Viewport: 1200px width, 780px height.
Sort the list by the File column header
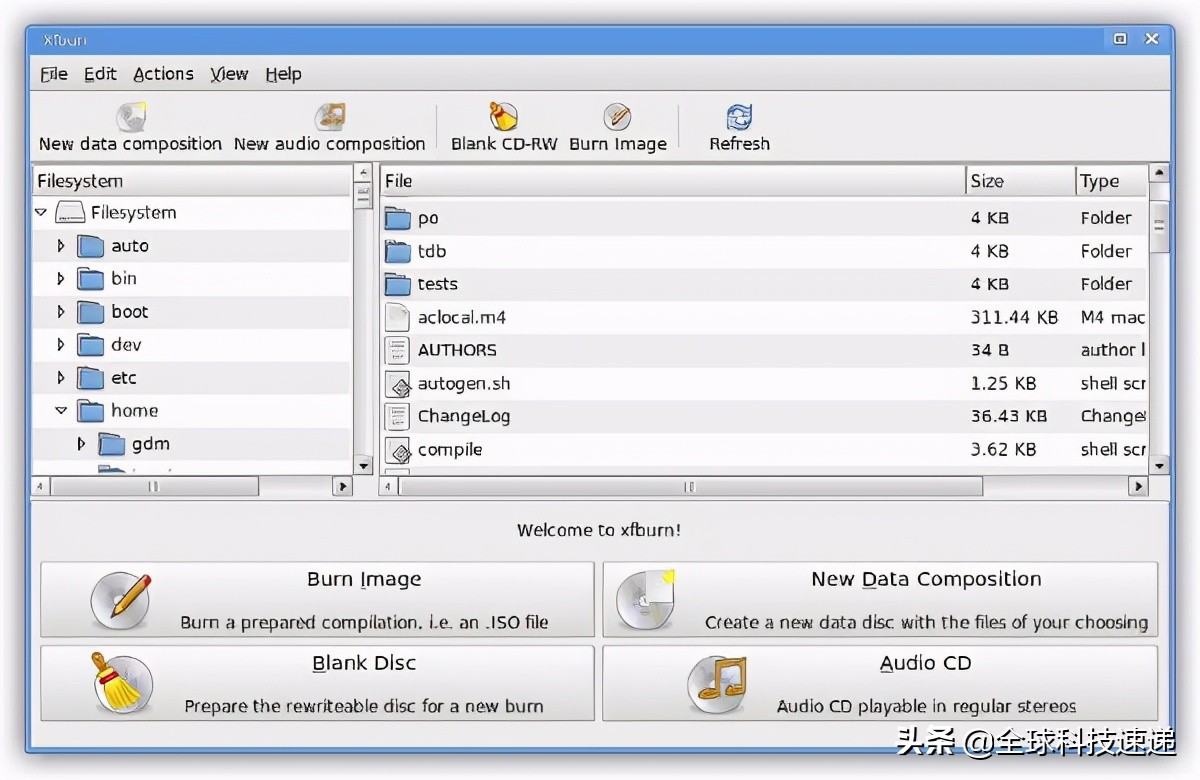click(672, 181)
